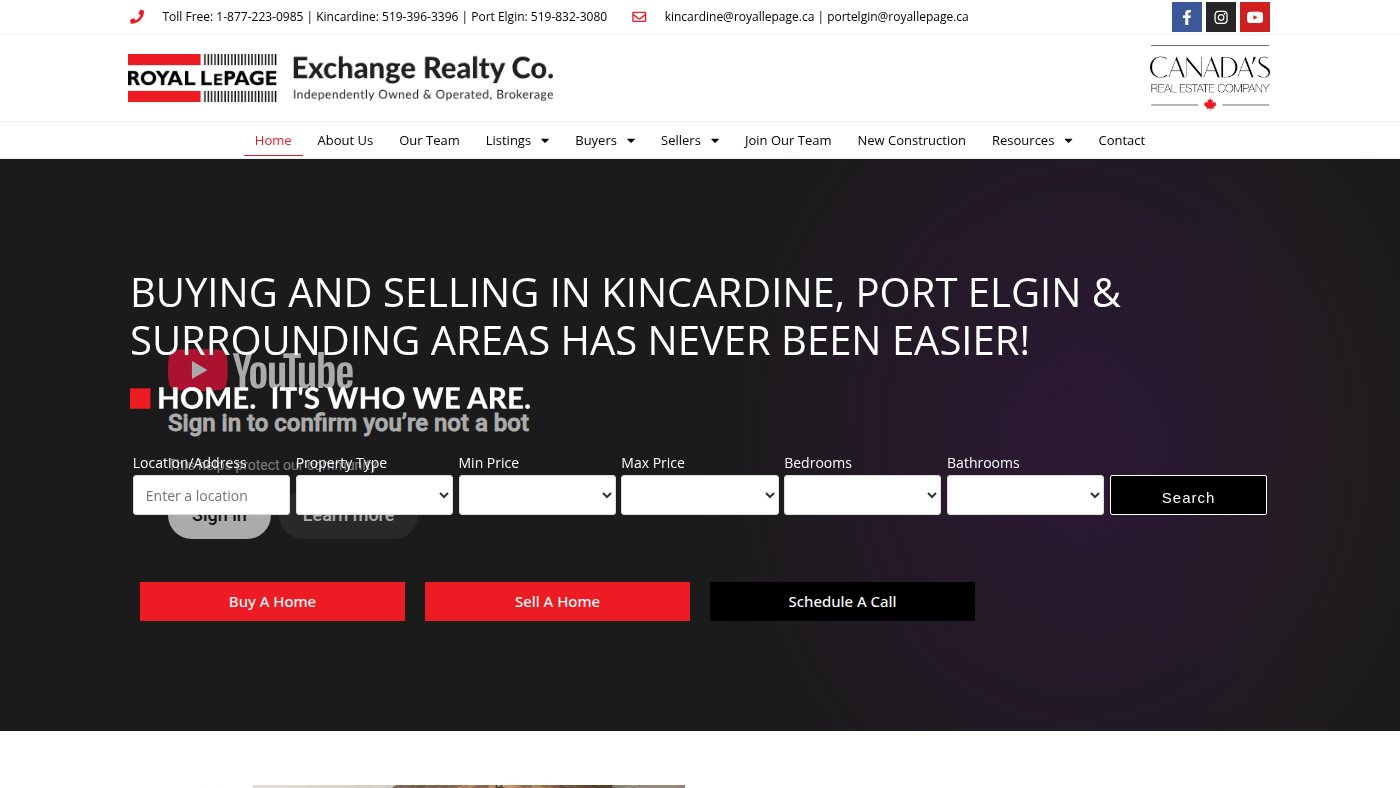Focus the Enter a location field
The width and height of the screenshot is (1400, 788).
point(211,495)
